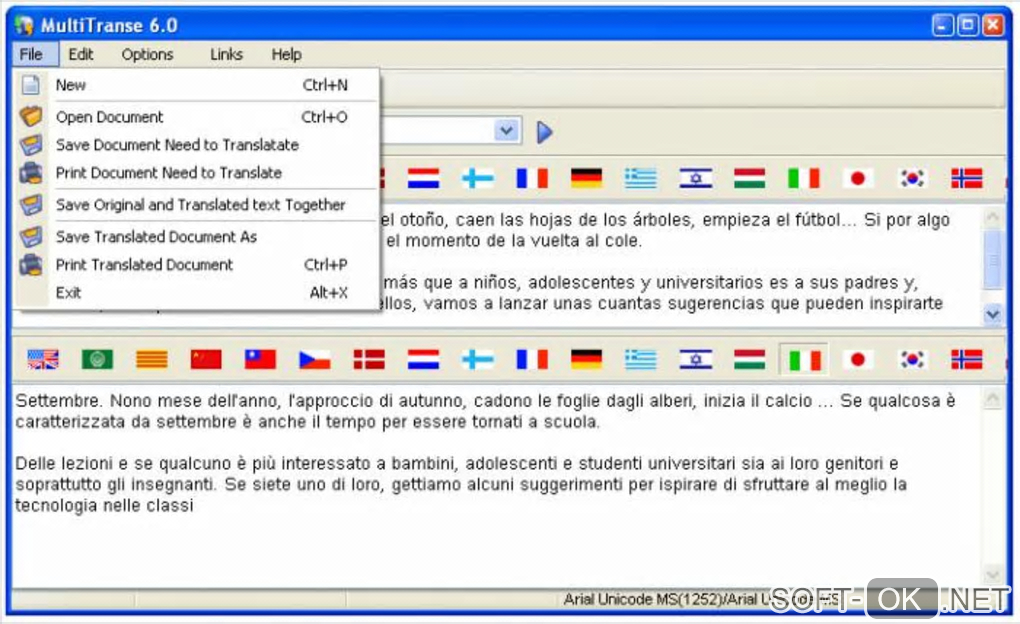Open the Help menu
This screenshot has height=624, width=1020.
286,55
